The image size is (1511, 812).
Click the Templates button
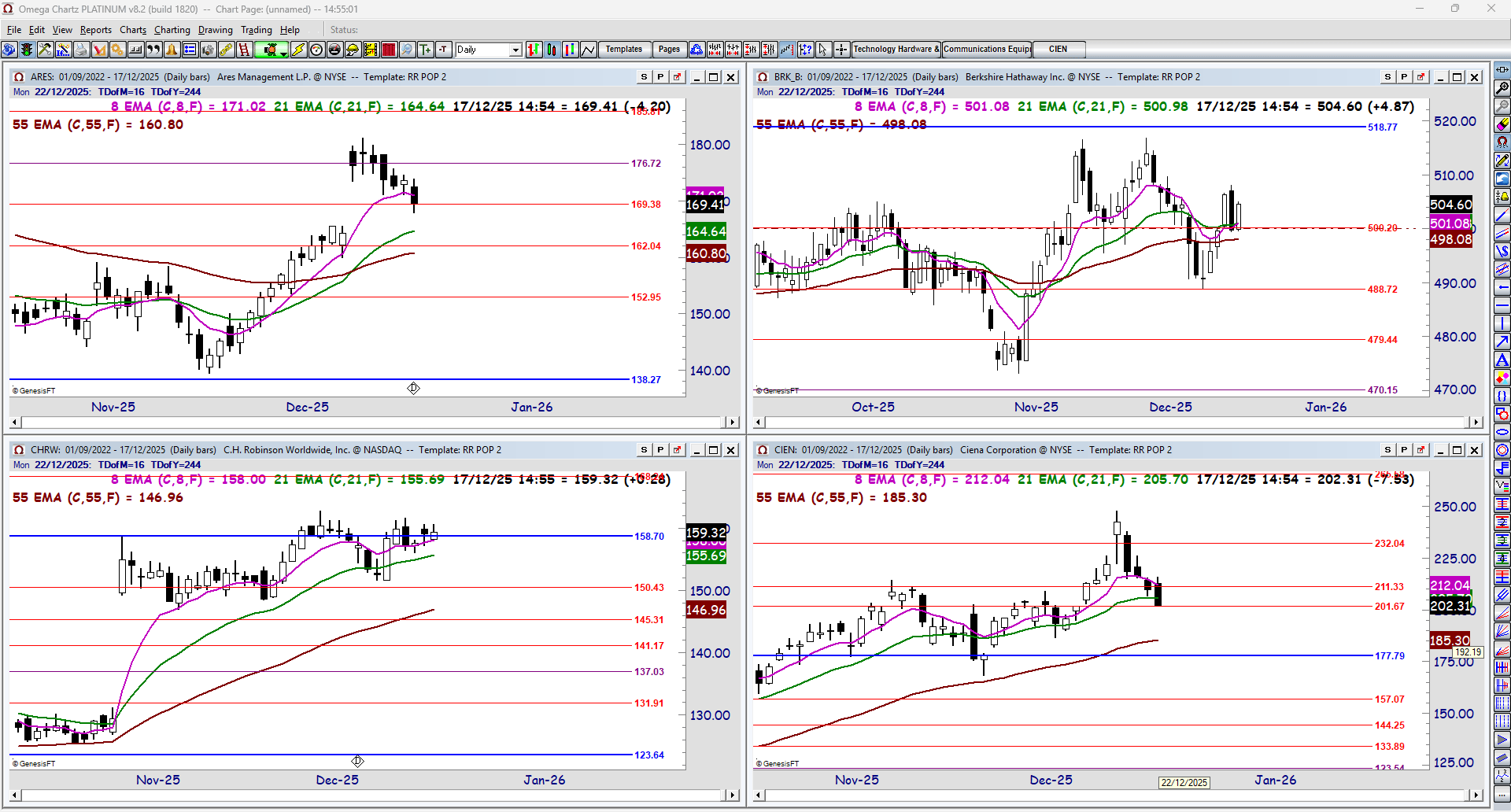(x=624, y=50)
